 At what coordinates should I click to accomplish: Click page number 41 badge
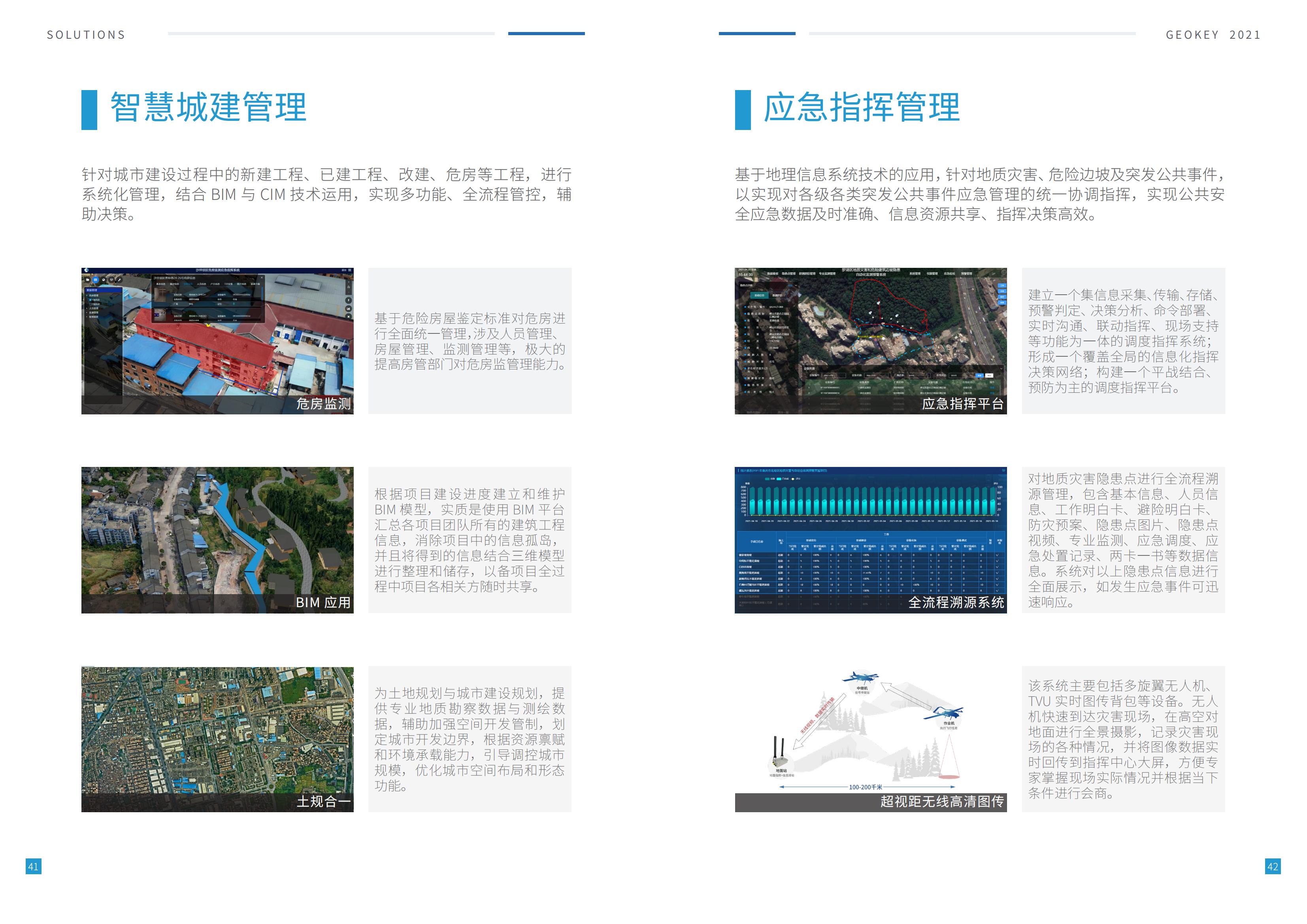[33, 867]
